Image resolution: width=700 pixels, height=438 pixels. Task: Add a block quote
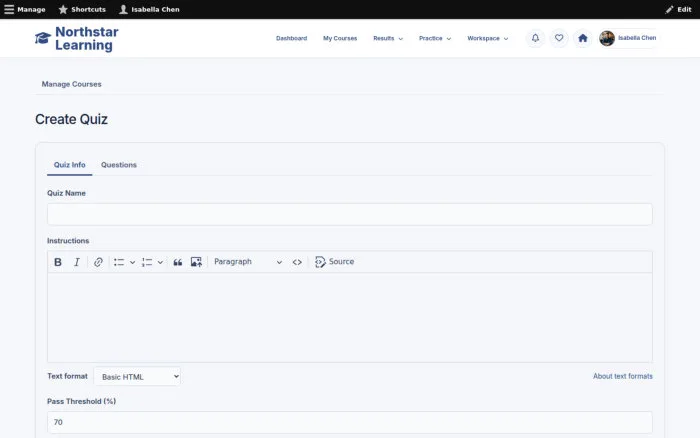(178, 262)
